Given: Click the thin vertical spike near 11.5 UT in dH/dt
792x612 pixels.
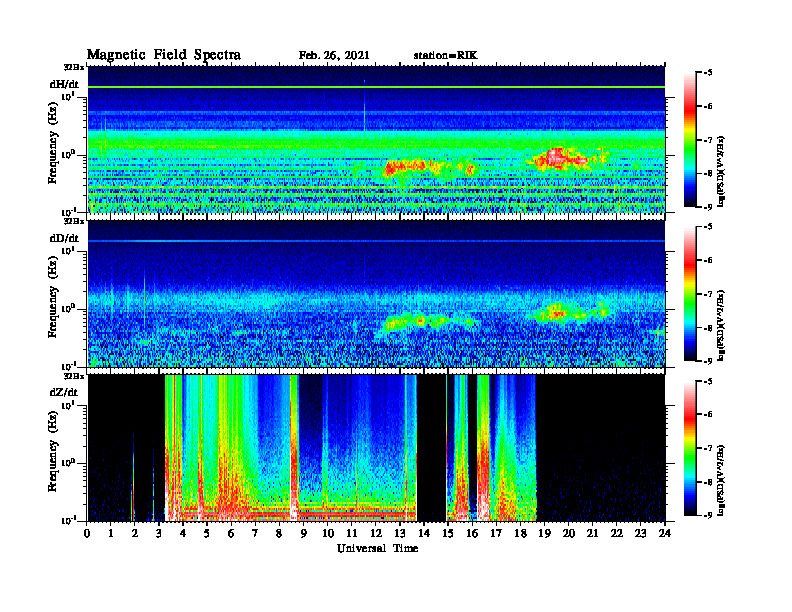Looking at the screenshot, I should coord(364,106).
